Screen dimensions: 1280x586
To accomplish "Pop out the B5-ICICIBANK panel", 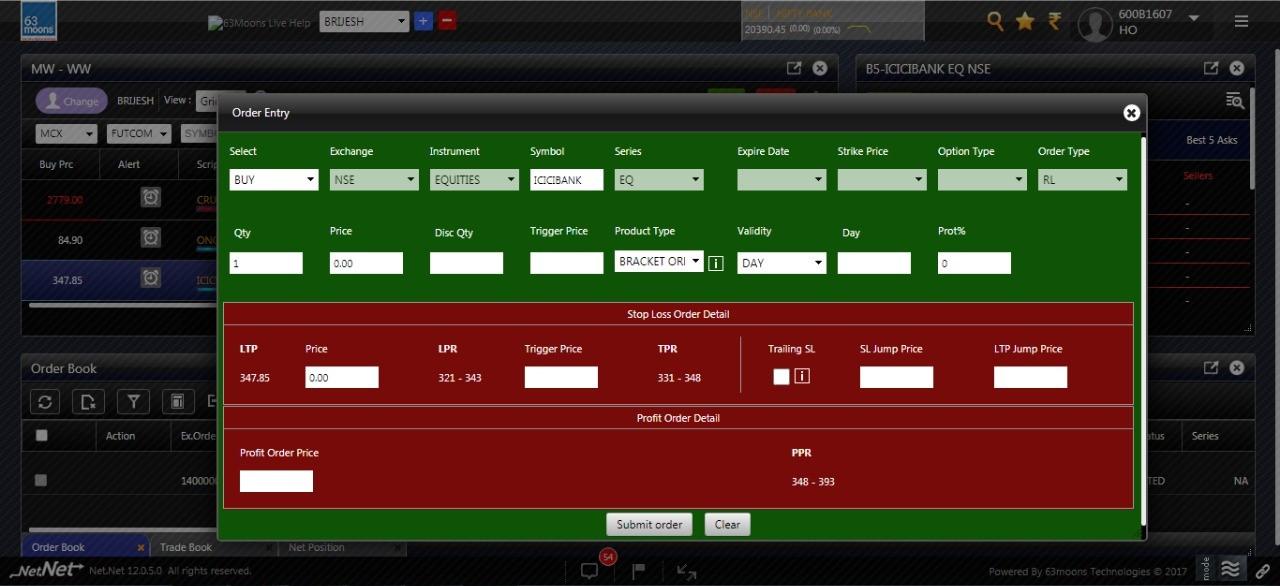I will tap(1211, 68).
